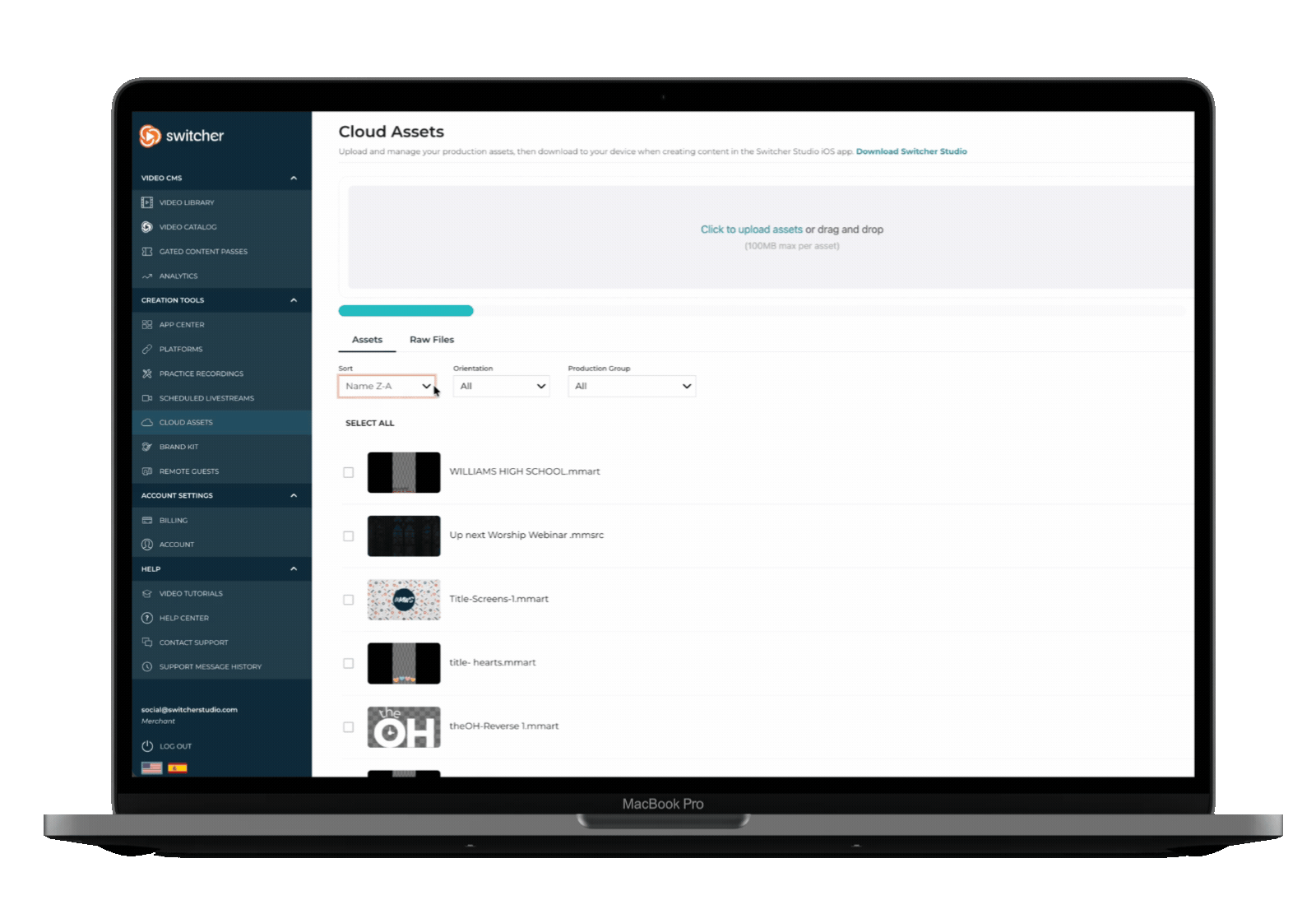Click the 'Click to upload assets' link
Image resolution: width=1316 pixels, height=914 pixels.
point(751,230)
